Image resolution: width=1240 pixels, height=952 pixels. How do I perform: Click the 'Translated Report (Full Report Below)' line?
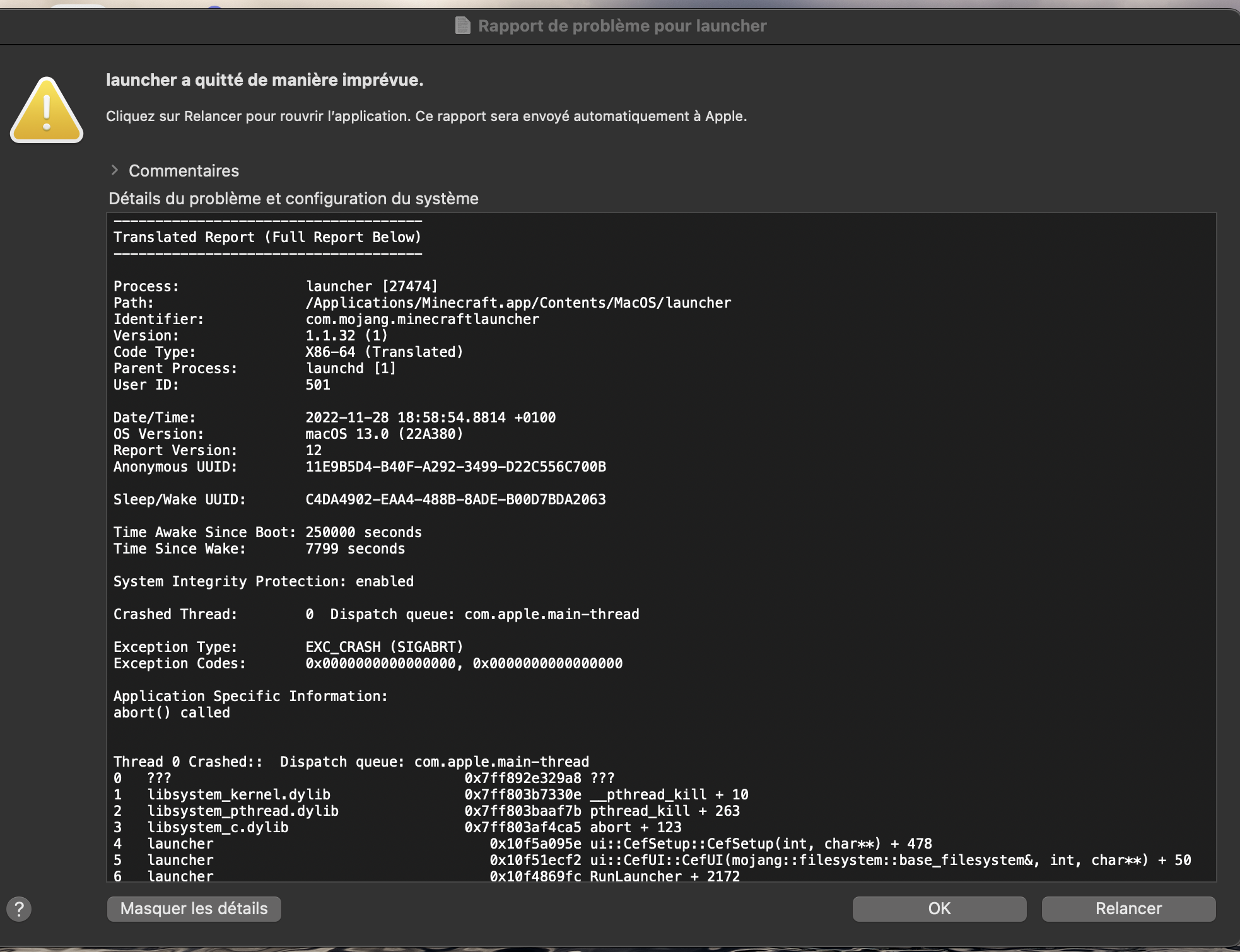tap(267, 237)
